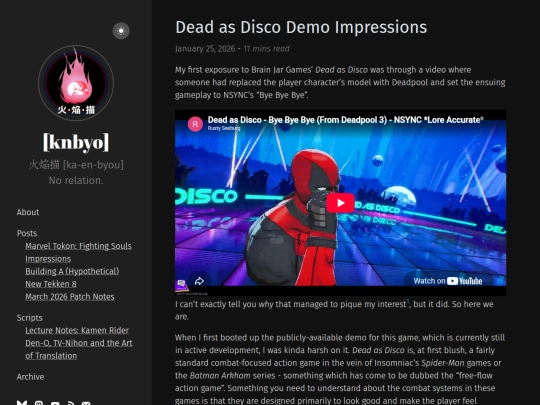Read Marvel Tokon: Fighting Souls Impressions post
The height and width of the screenshot is (405, 540).
(78, 252)
